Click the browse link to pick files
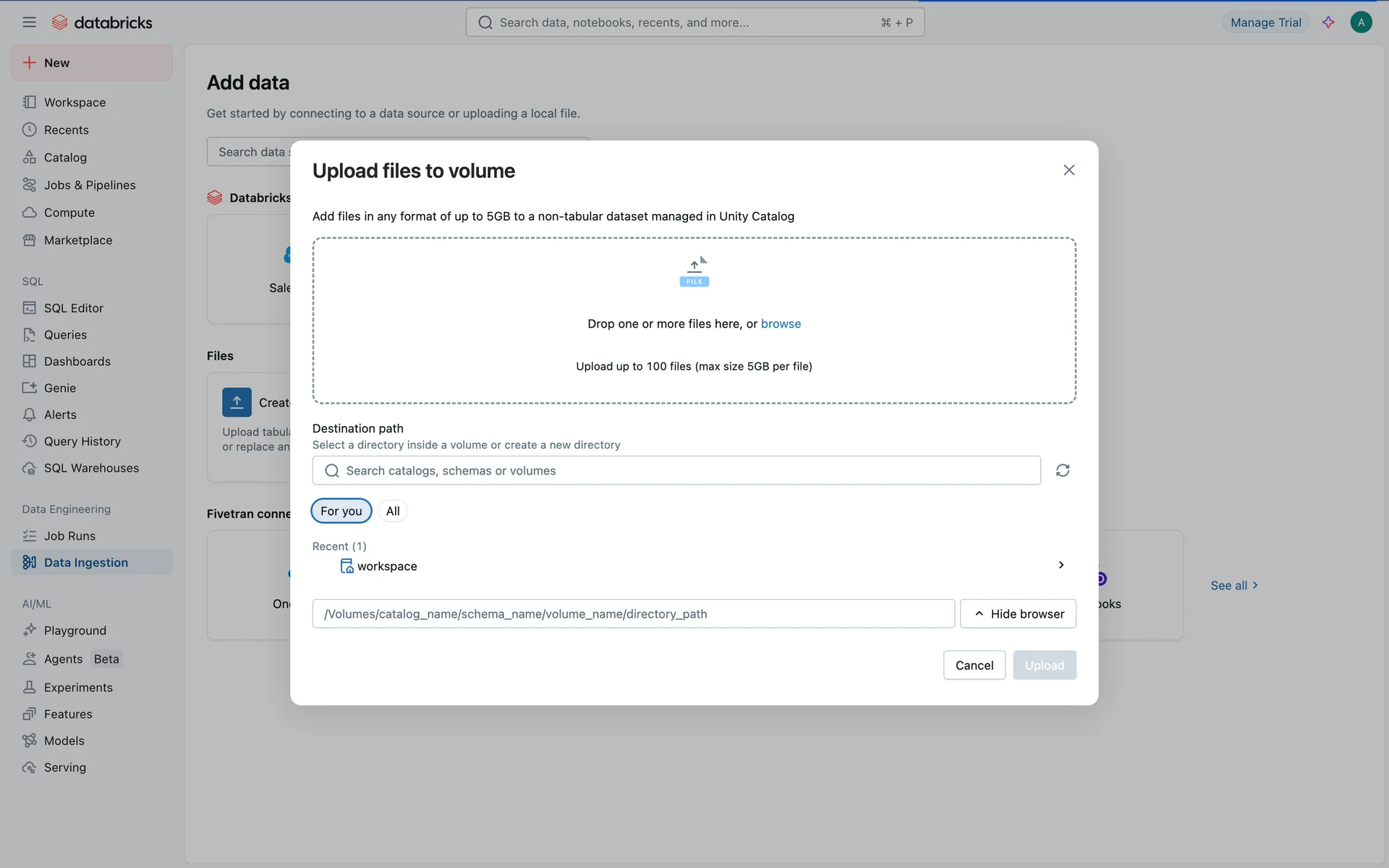Viewport: 1389px width, 868px height. pyautogui.click(x=781, y=324)
